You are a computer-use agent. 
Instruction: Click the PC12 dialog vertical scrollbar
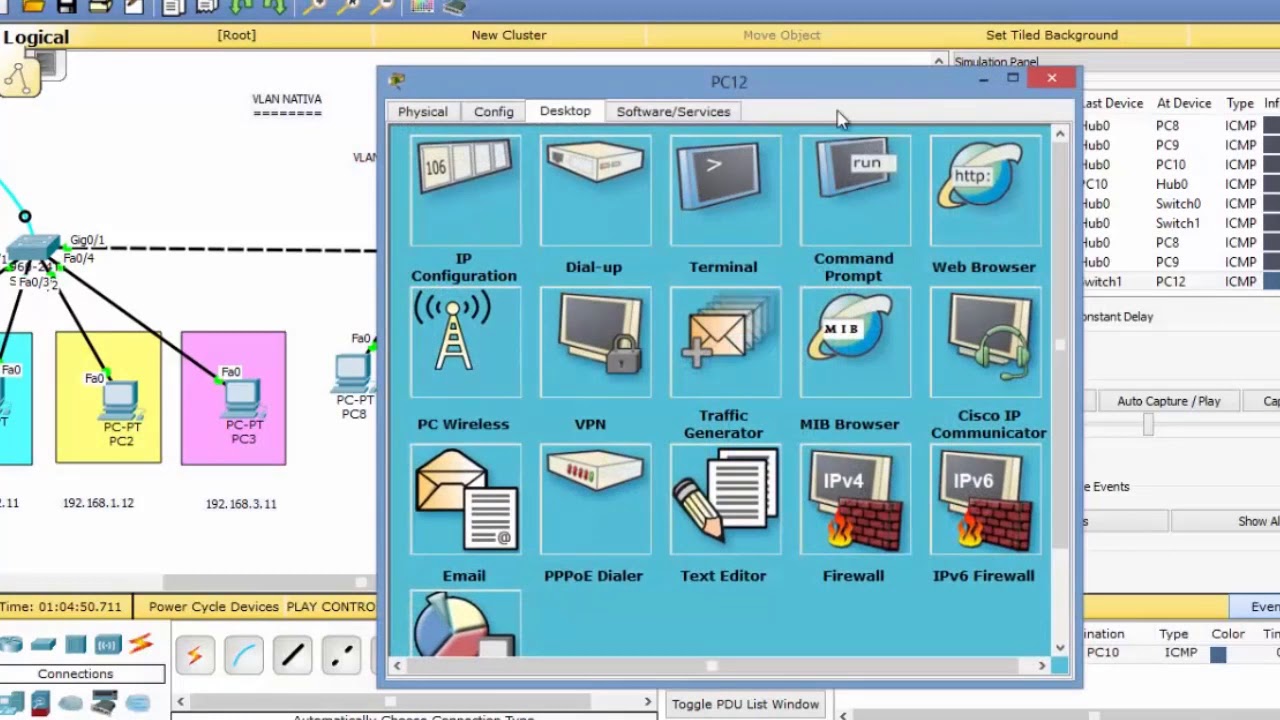pos(1060,344)
